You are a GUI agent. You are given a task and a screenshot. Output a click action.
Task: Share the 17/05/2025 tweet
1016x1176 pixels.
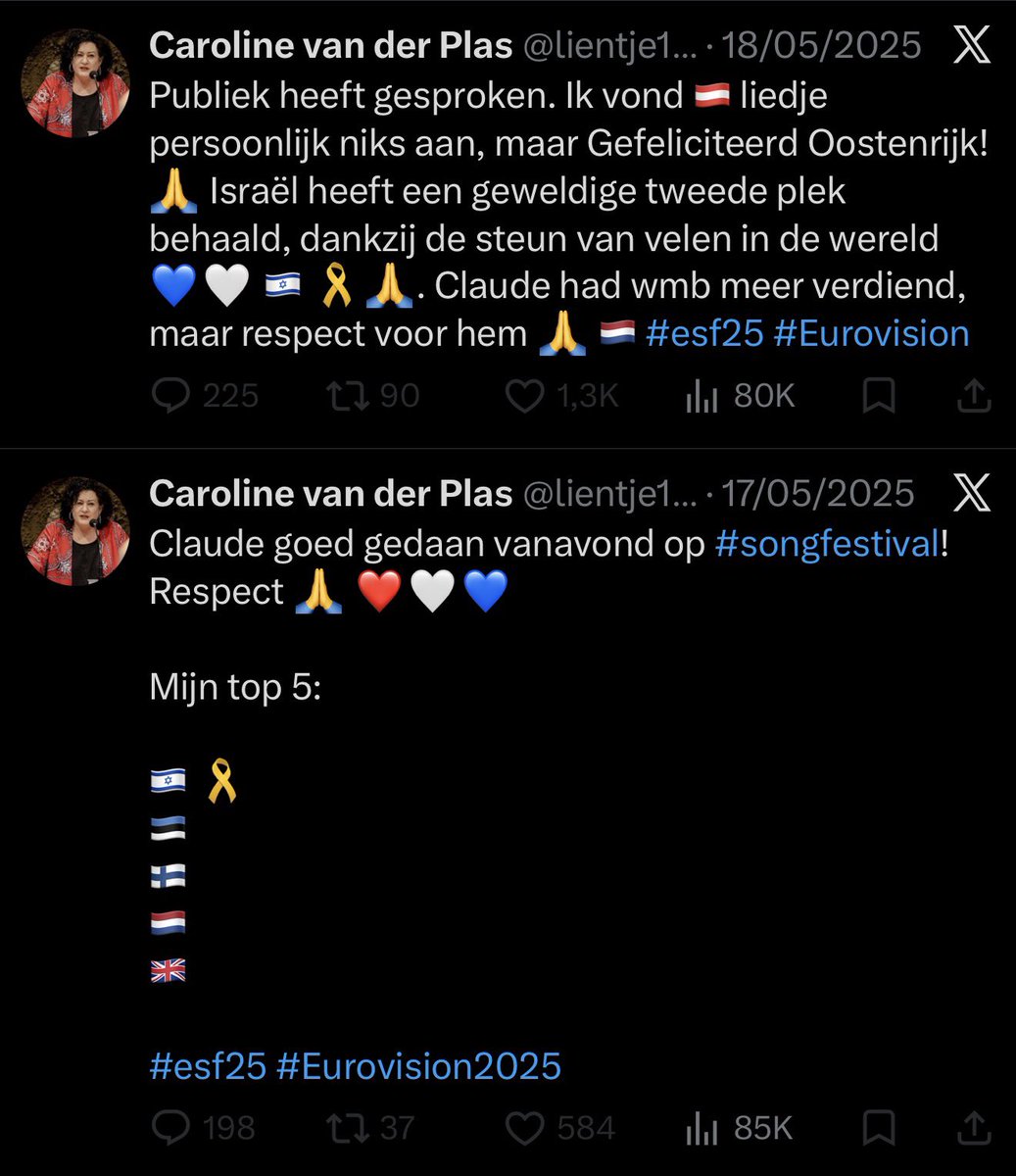[971, 1127]
